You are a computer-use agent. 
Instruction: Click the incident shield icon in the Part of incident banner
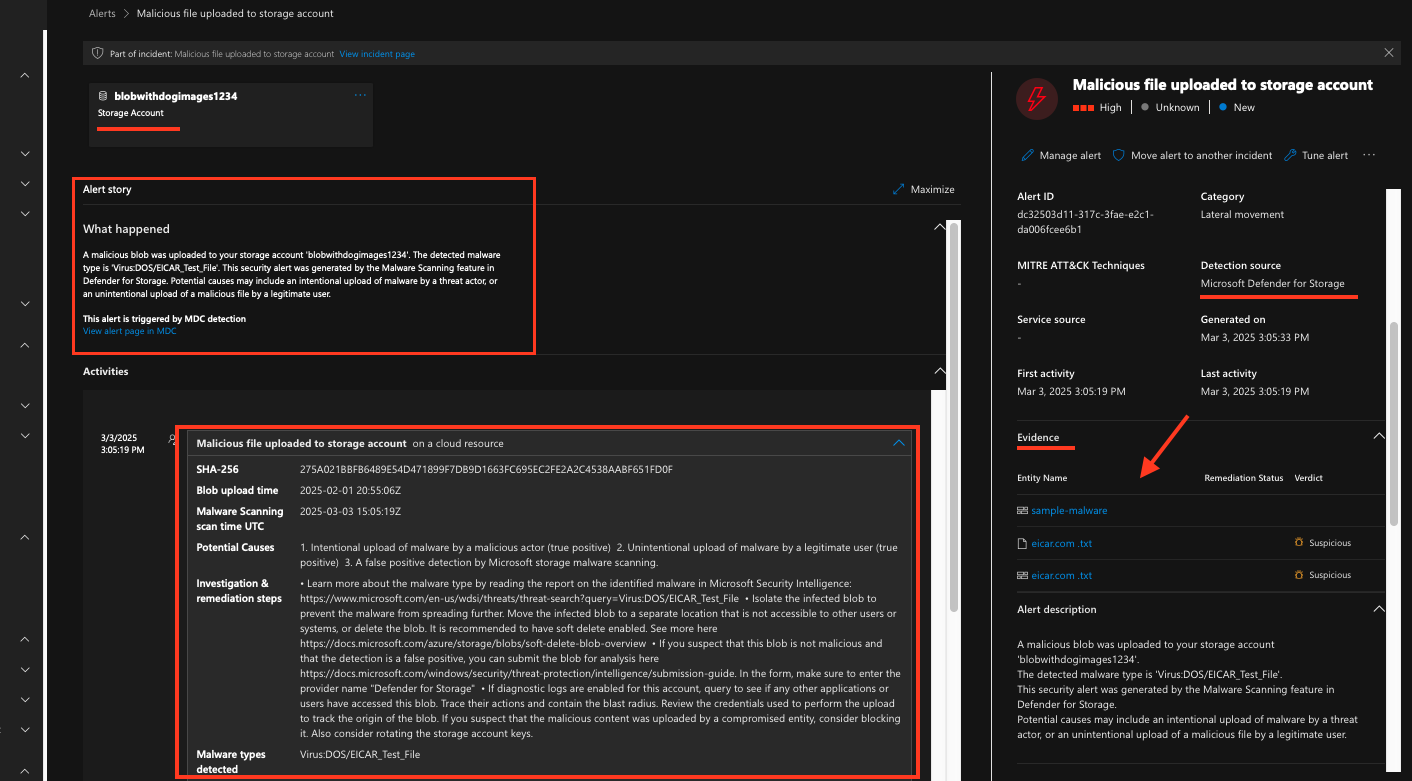[97, 53]
